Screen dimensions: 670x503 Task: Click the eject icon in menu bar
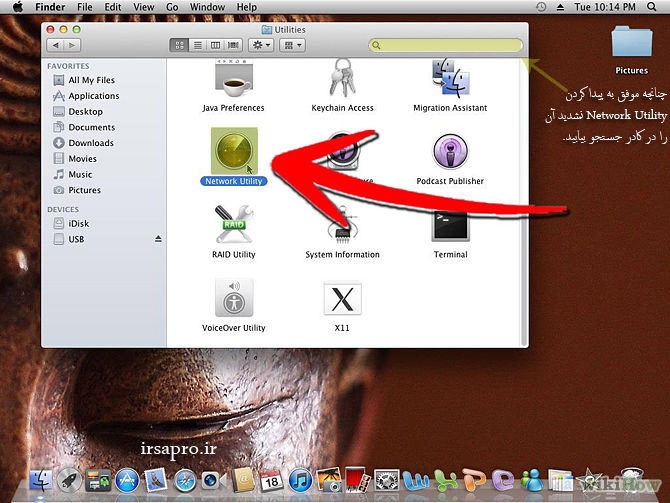(x=560, y=7)
